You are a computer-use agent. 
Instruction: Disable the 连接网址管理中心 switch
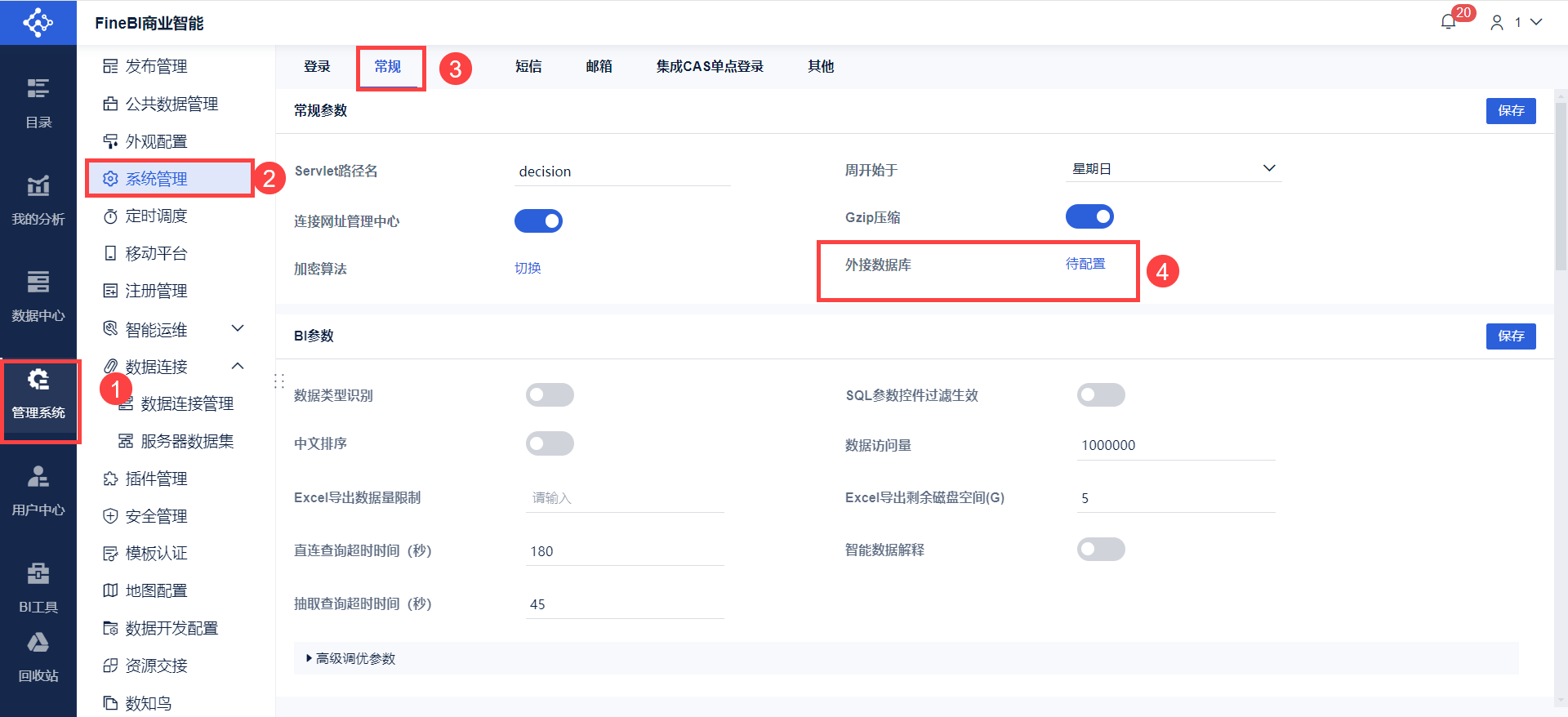tap(538, 220)
